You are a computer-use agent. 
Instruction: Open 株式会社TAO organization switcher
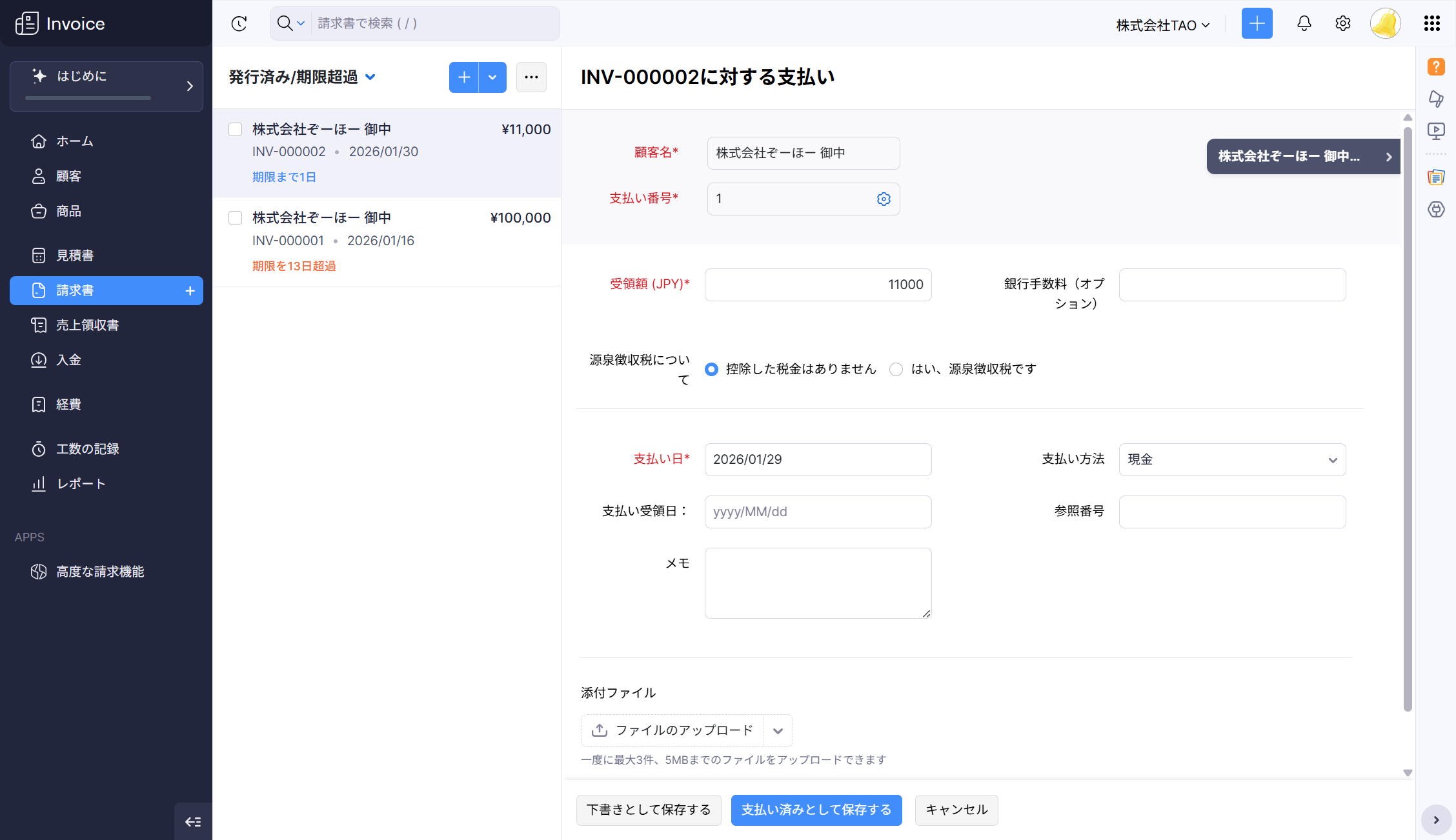click(x=1162, y=25)
